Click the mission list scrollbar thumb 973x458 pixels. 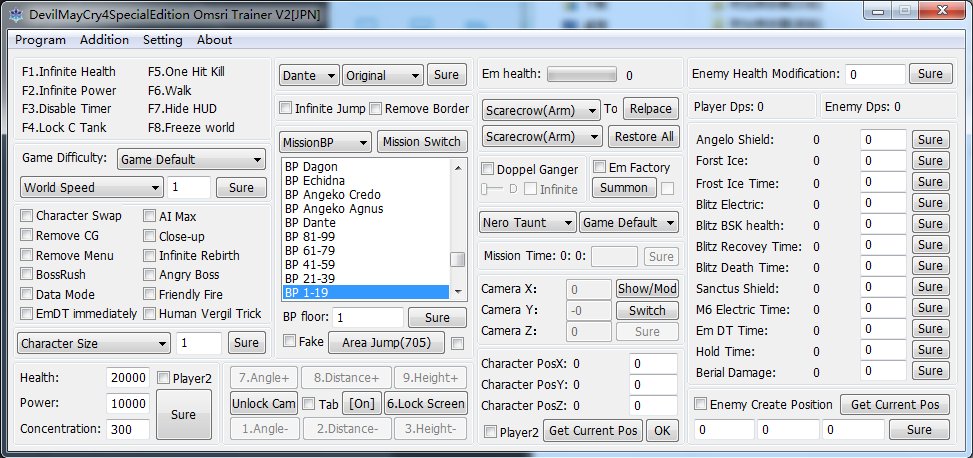click(x=457, y=259)
